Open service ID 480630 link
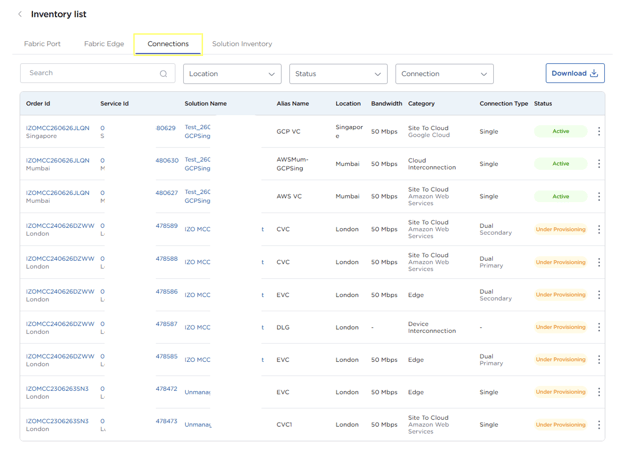The width and height of the screenshot is (622, 458). point(167,161)
